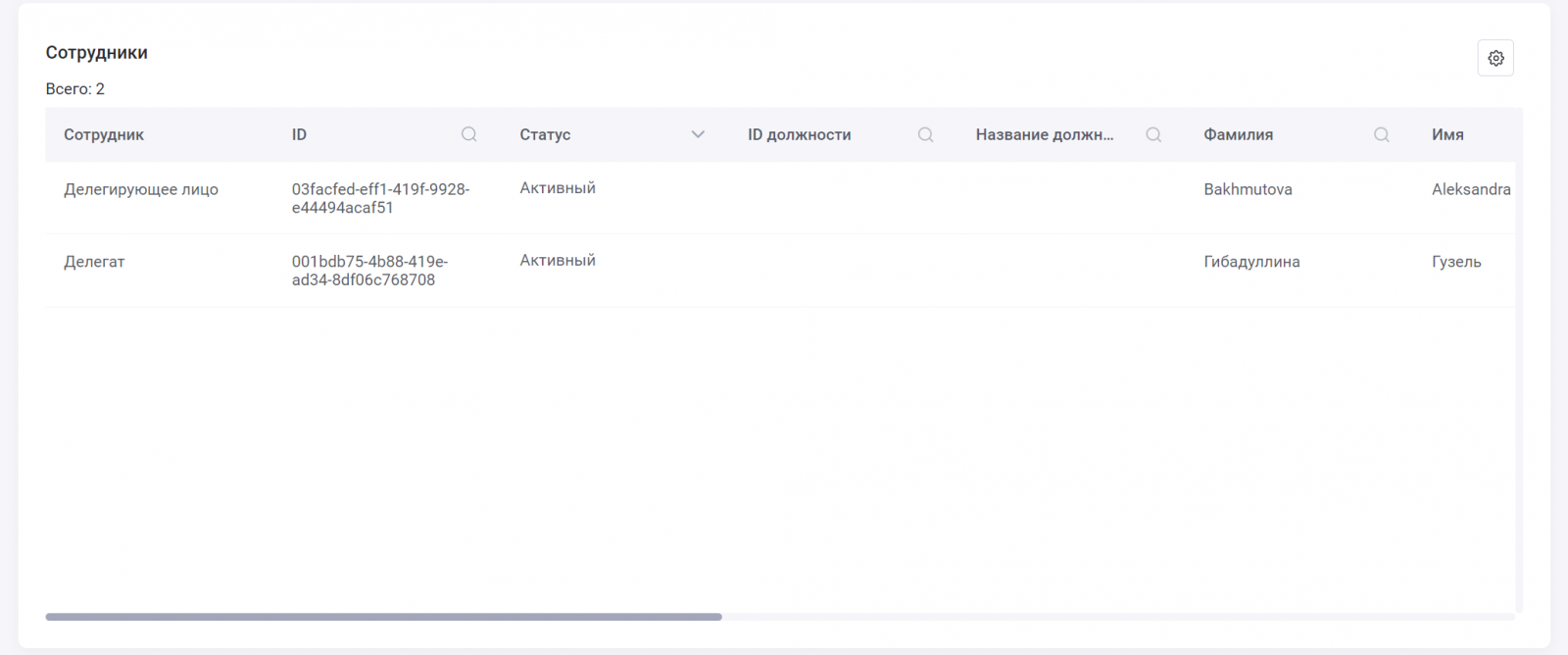This screenshot has width=1568, height=655.
Task: Select the Делегат row
Action: pos(94,262)
